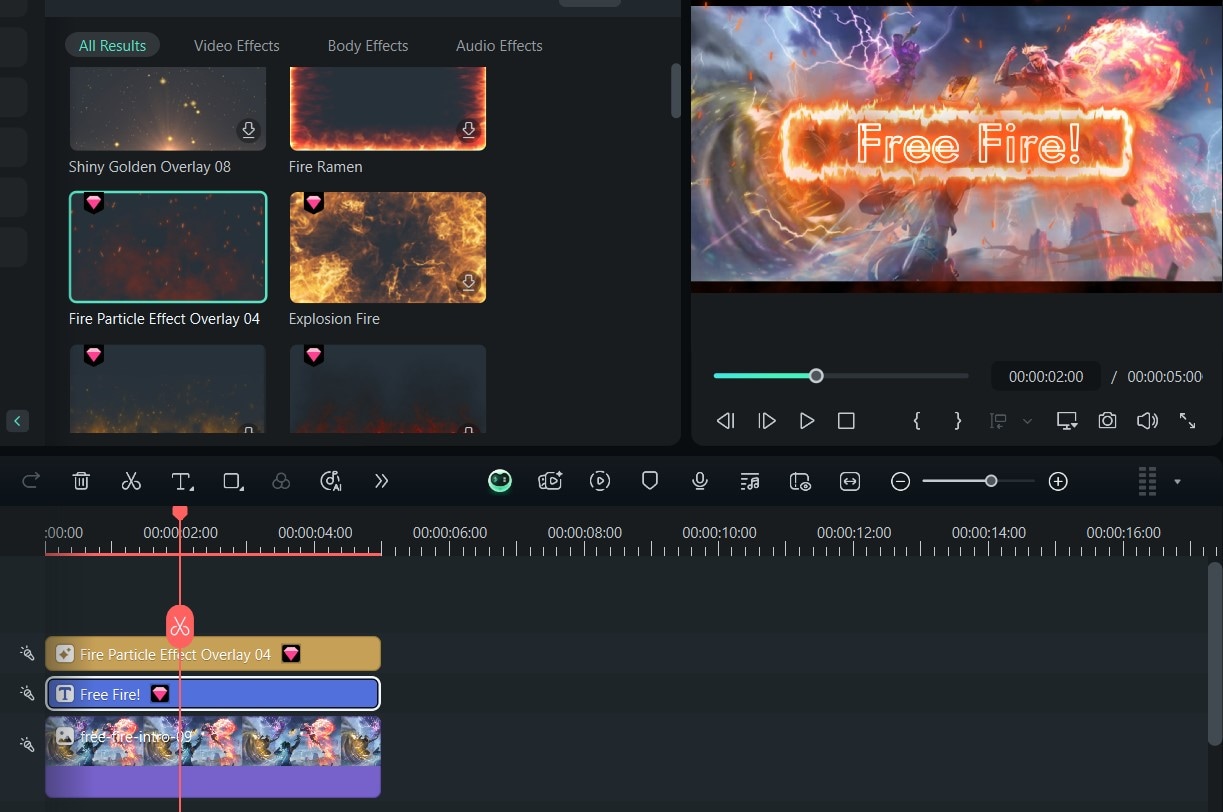Click the 00:00:08:00 mark on ruler
Viewport: 1223px width, 812px height.
click(x=585, y=533)
